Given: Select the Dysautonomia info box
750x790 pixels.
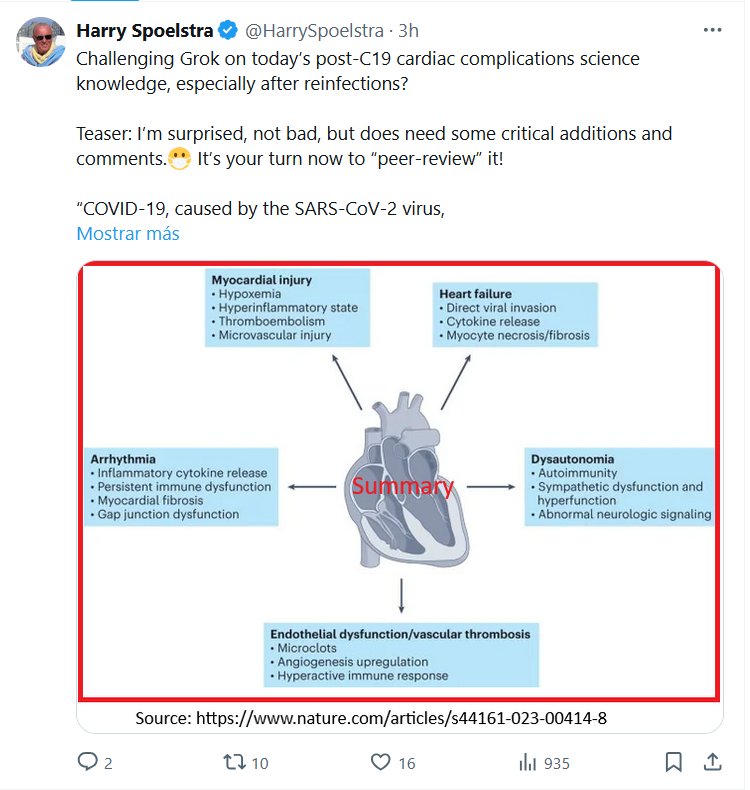Looking at the screenshot, I should [x=620, y=486].
